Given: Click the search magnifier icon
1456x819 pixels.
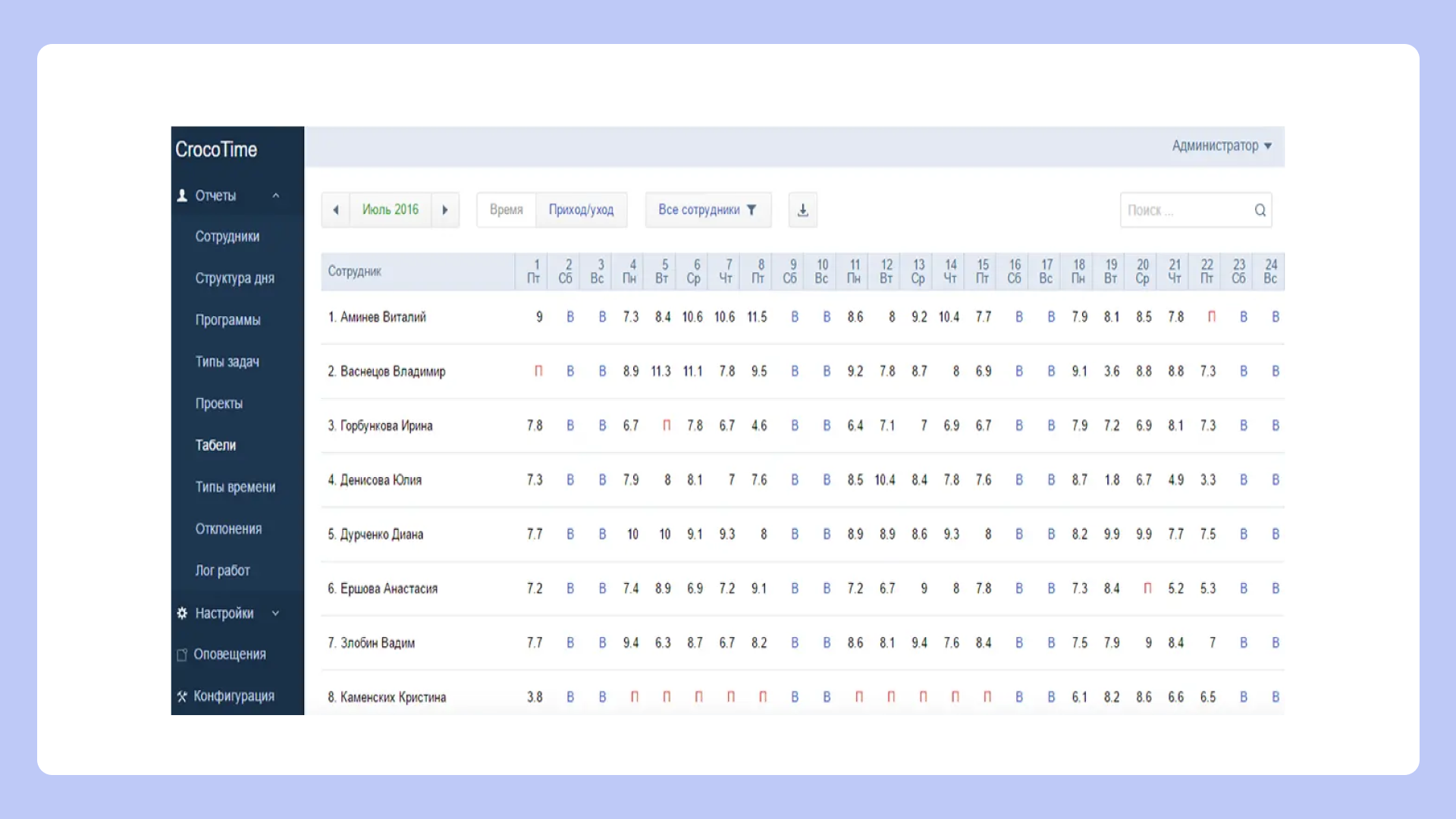Looking at the screenshot, I should click(1260, 210).
